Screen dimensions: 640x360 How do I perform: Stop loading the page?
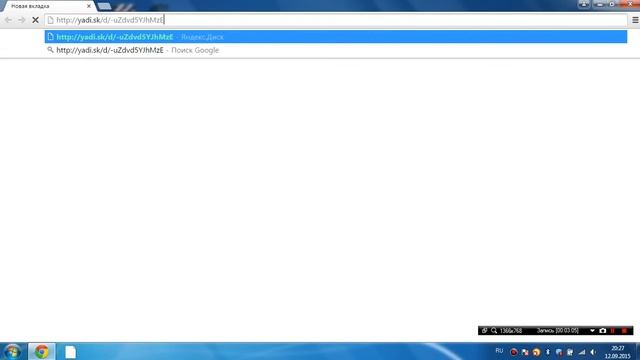pyautogui.click(x=36, y=20)
